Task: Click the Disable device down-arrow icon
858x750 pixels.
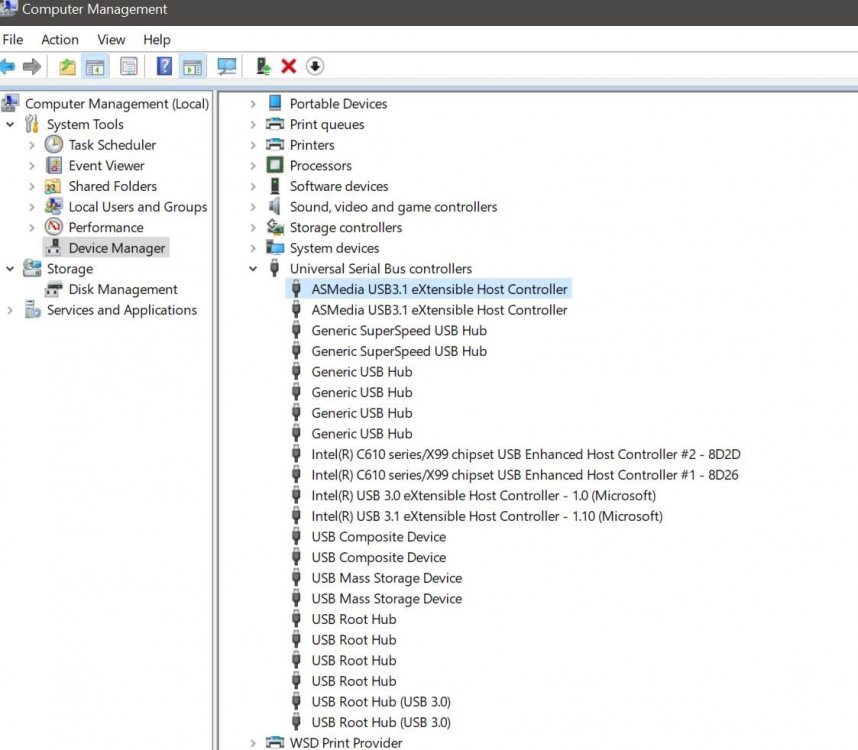Action: (315, 67)
